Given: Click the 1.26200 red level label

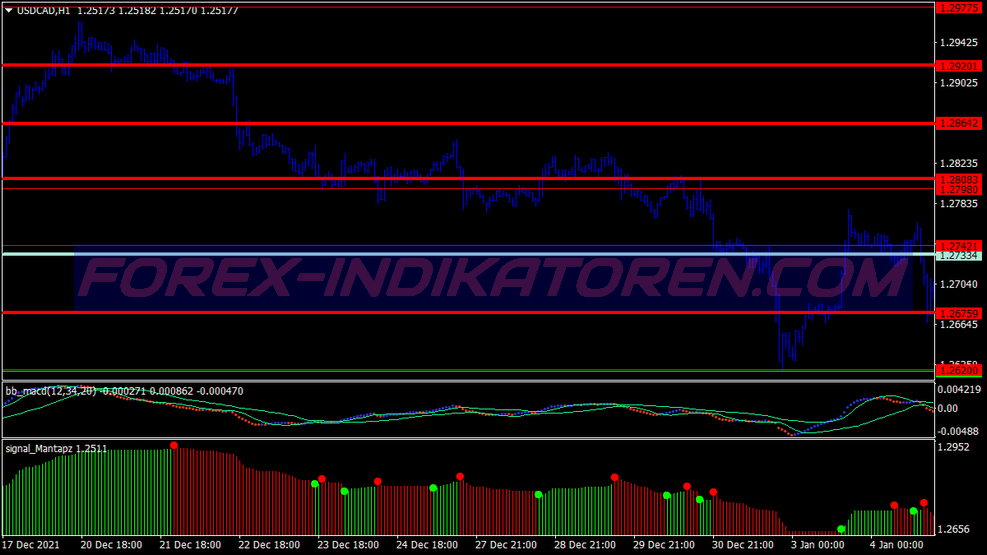Looking at the screenshot, I should coord(959,371).
